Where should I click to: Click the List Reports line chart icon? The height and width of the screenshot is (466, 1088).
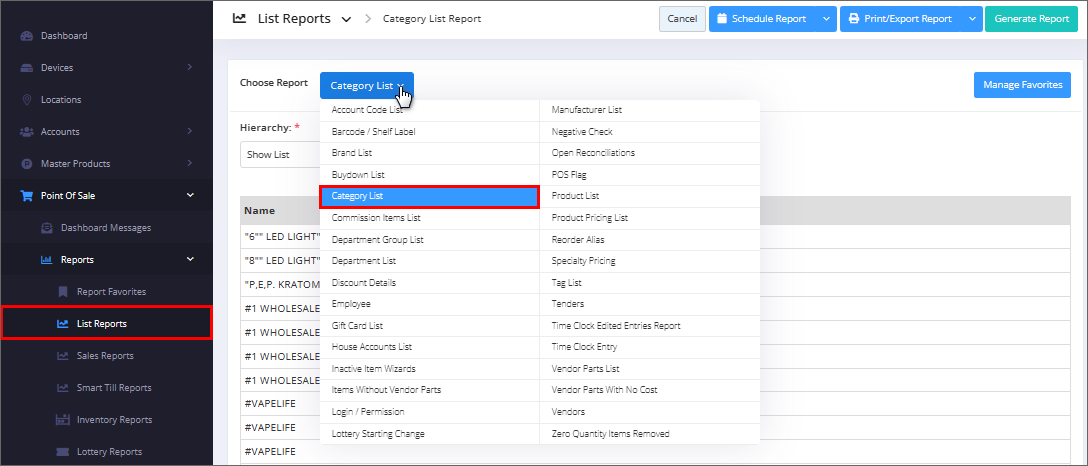[x=62, y=323]
